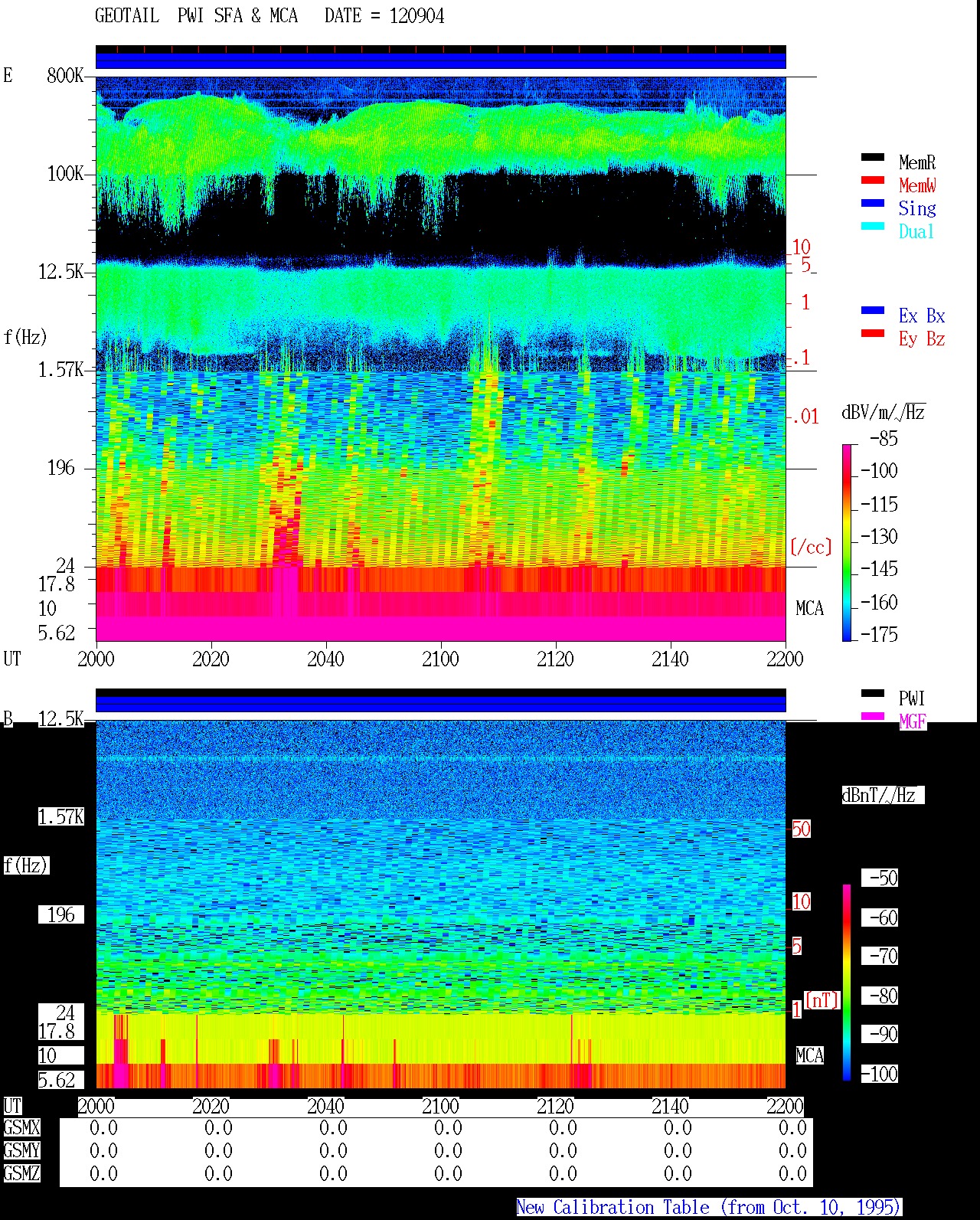The width and height of the screenshot is (980, 1220).
Task: Click the 2140 tick under the B spectrogram
Action: coord(670,1106)
